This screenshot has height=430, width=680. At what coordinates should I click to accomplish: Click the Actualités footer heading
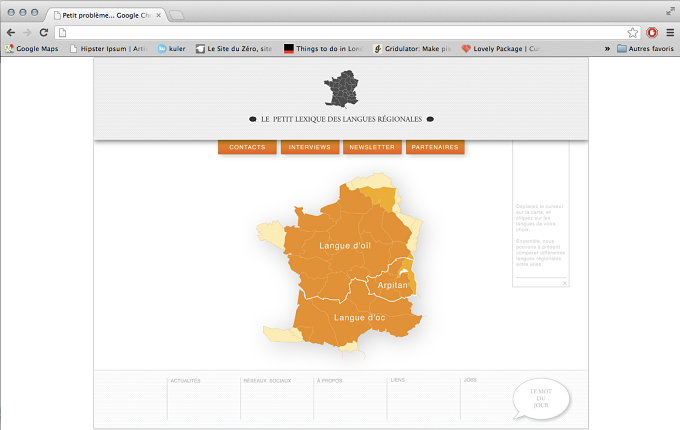[x=186, y=381]
